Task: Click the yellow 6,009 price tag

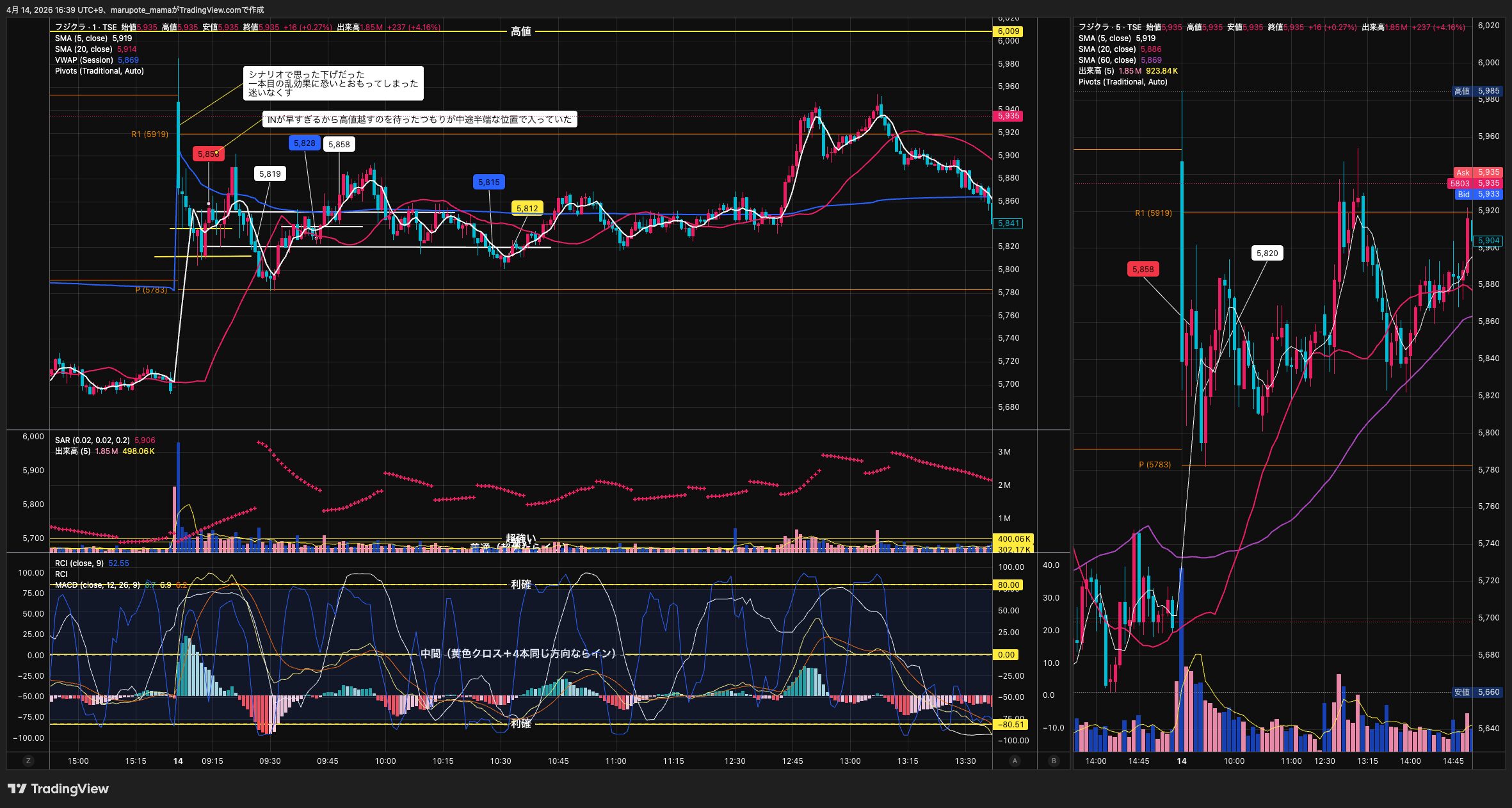Action: [1008, 31]
